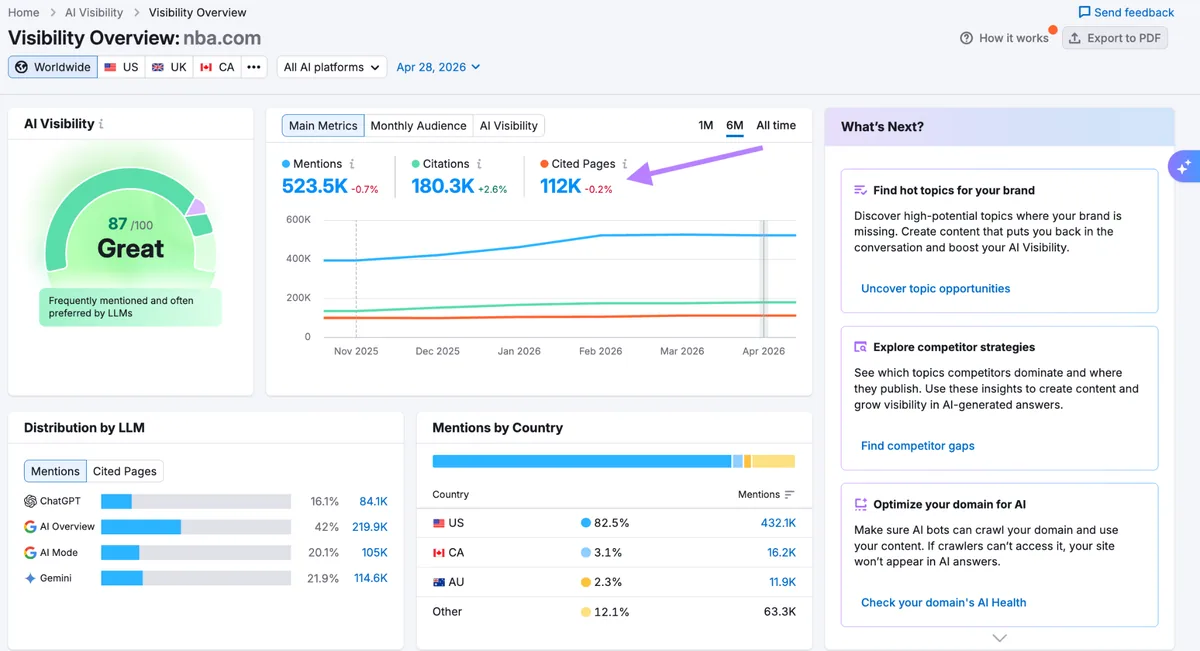Screen dimensions: 1200x651
Task: Click the AU flag in country table
Action: 439,582
